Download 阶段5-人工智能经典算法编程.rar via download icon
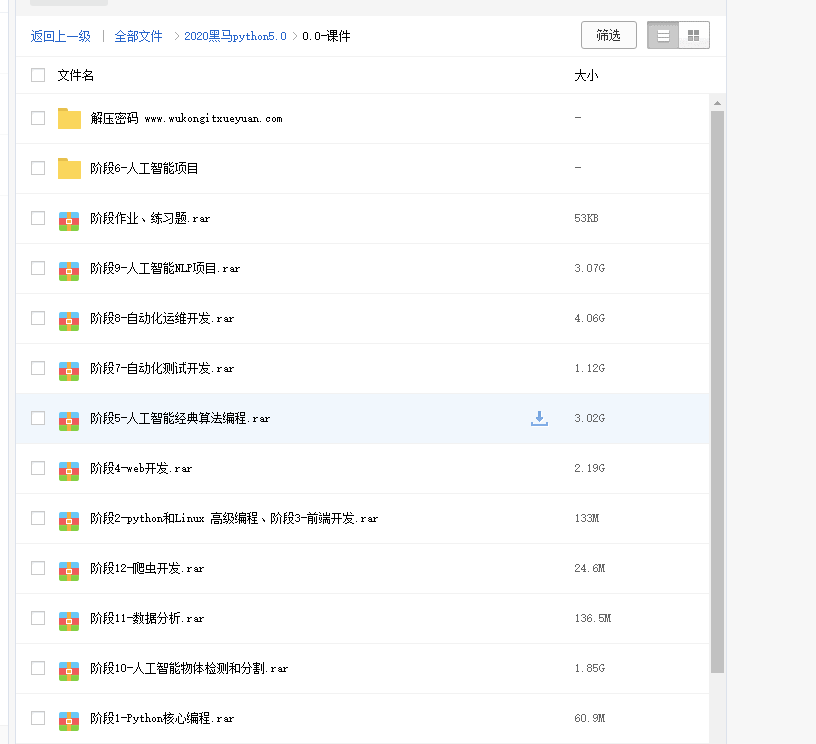This screenshot has width=816, height=744. click(x=539, y=418)
